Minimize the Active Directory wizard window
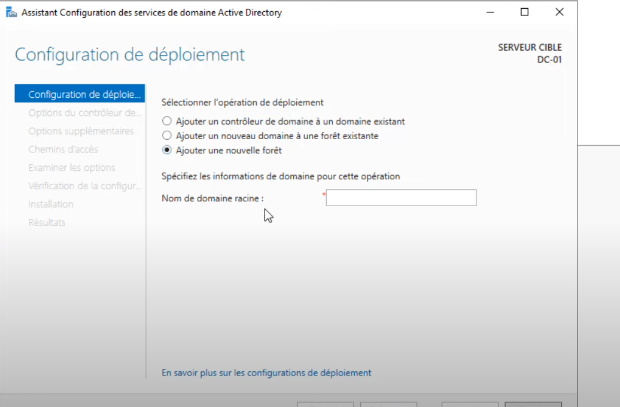 [x=490, y=12]
